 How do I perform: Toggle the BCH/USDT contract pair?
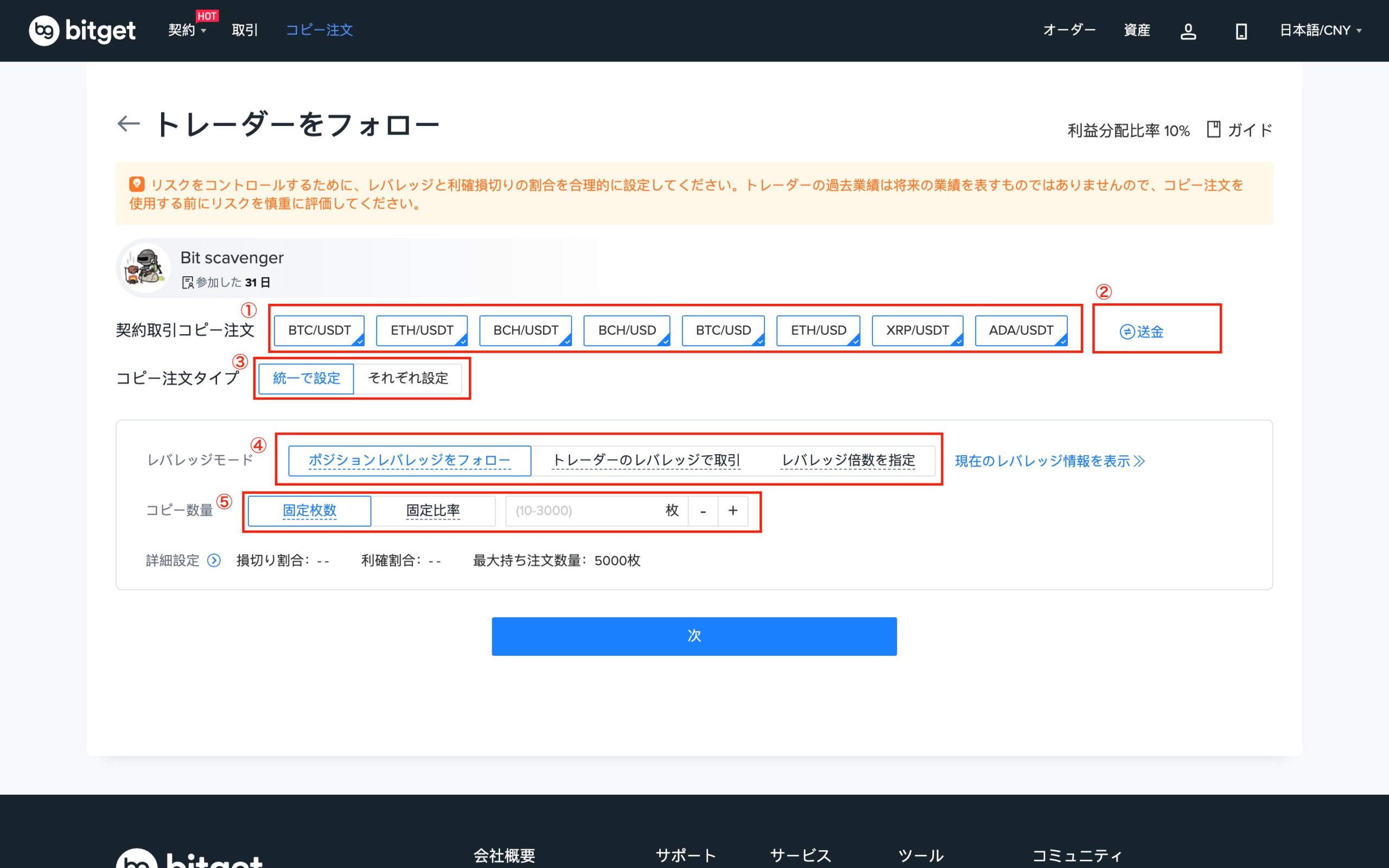(x=526, y=331)
